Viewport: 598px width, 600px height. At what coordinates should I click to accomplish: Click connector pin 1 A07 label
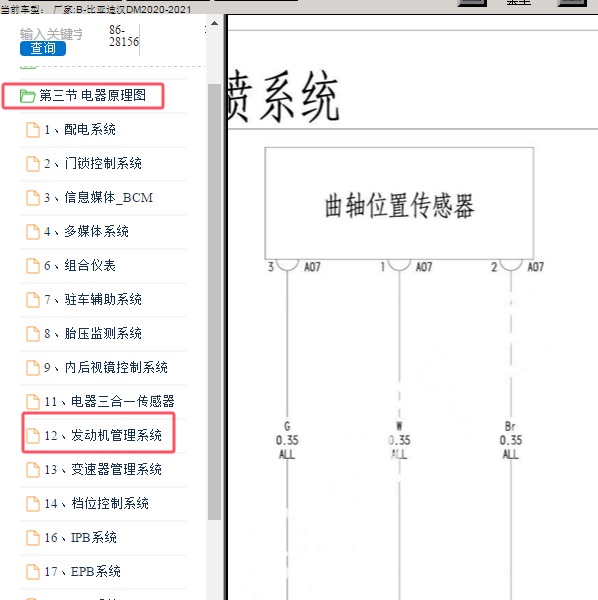[406, 267]
